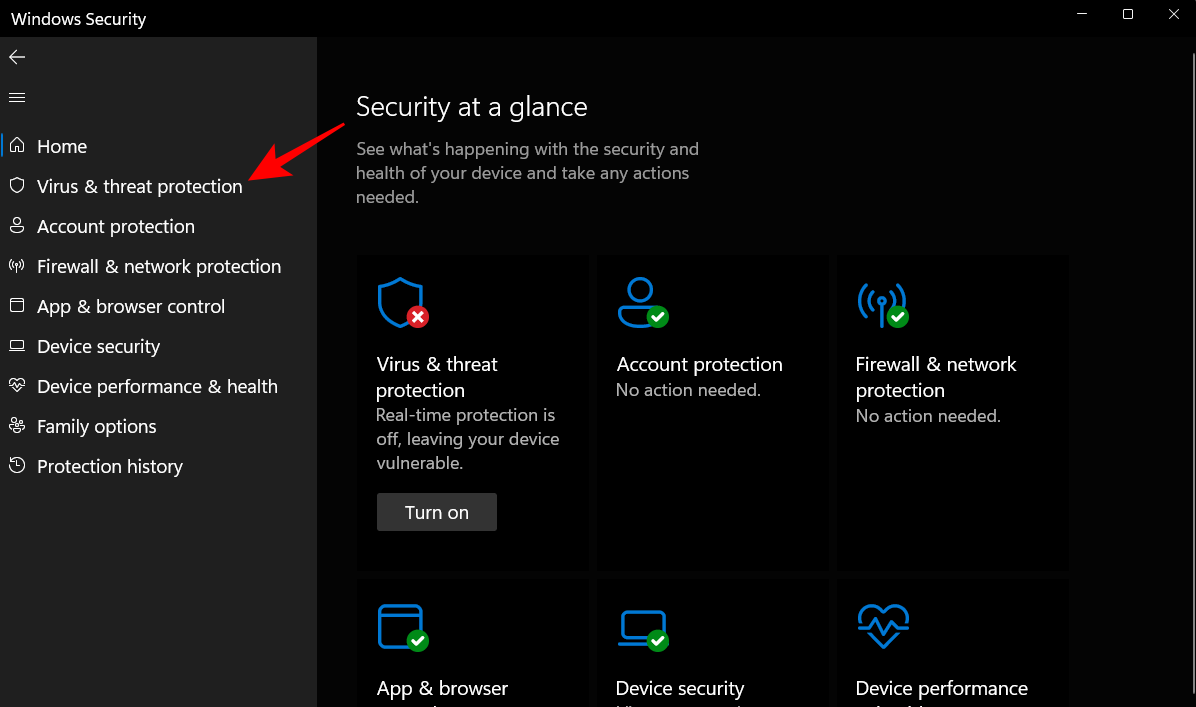
Task: Select the Family options icon in sidebar
Action: [x=17, y=426]
